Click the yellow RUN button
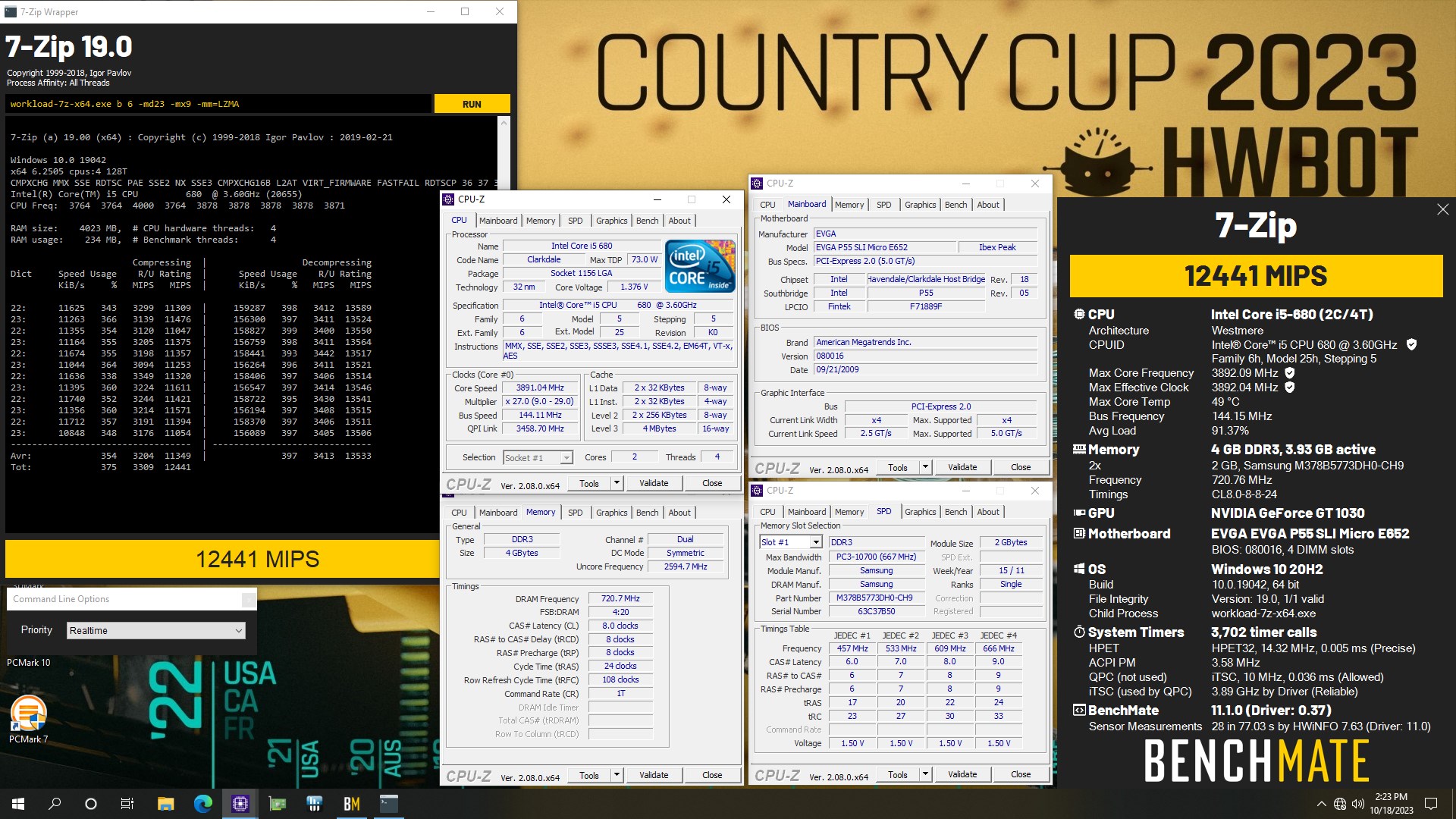Viewport: 1456px width, 819px height. [x=472, y=104]
